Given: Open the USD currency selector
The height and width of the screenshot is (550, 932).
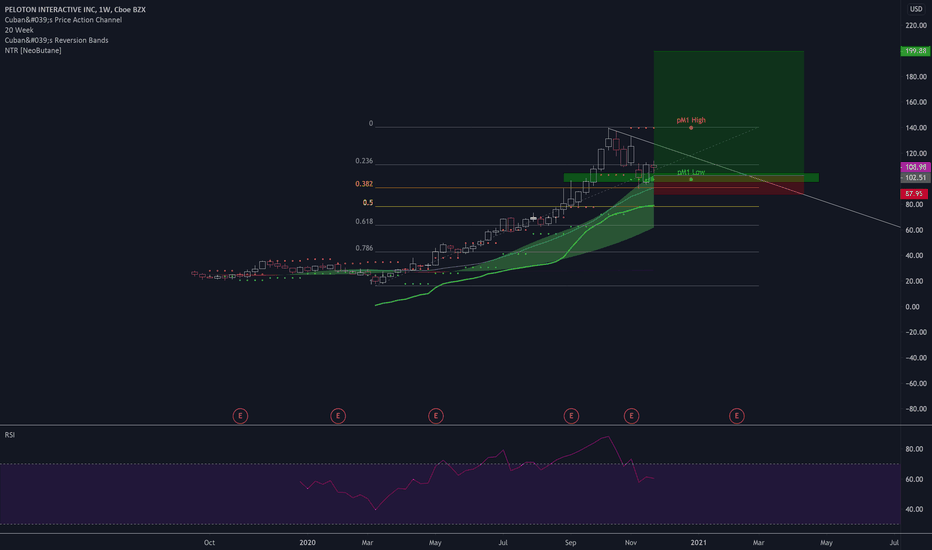Looking at the screenshot, I should coord(915,9).
